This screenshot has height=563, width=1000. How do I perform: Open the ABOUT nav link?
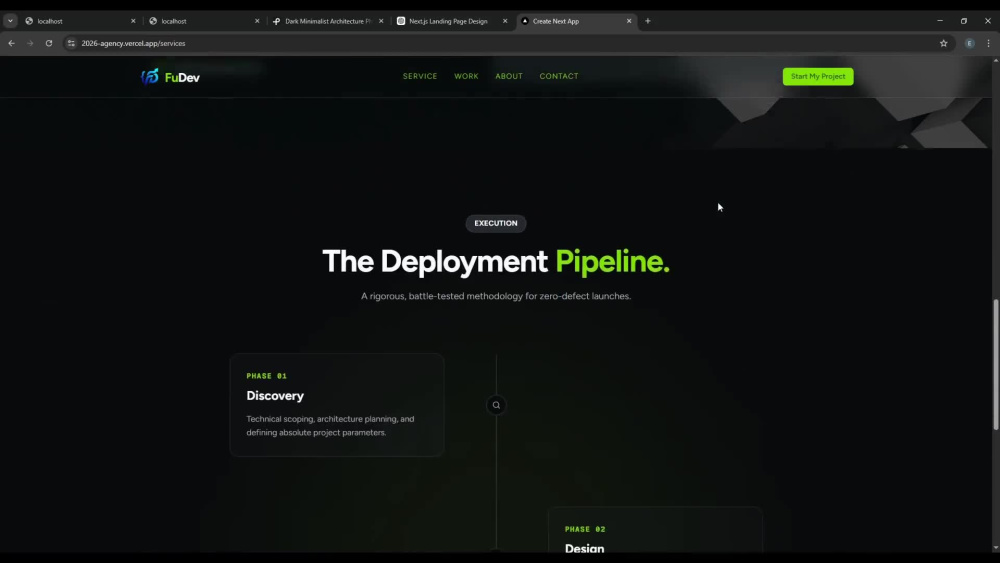click(509, 76)
